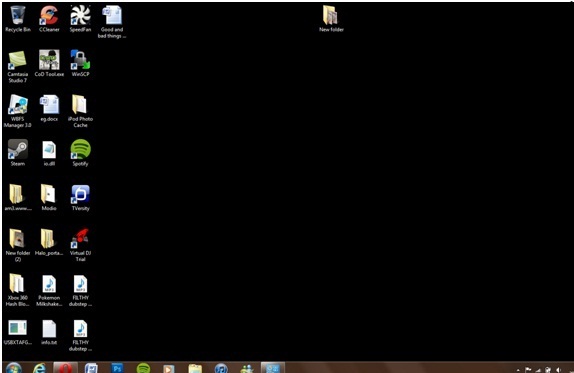The image size is (574, 373).
Task: Open Photoshop from the taskbar
Action: [x=117, y=368]
